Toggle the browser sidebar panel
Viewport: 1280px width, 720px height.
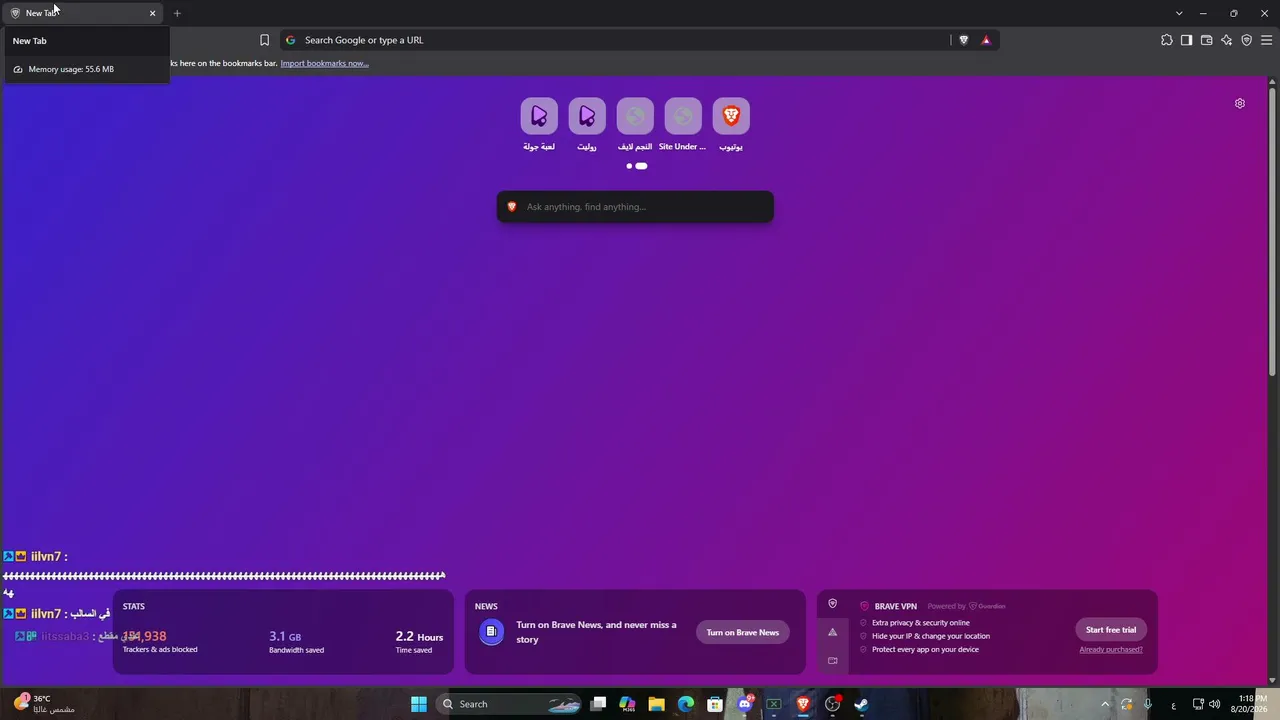click(1186, 40)
